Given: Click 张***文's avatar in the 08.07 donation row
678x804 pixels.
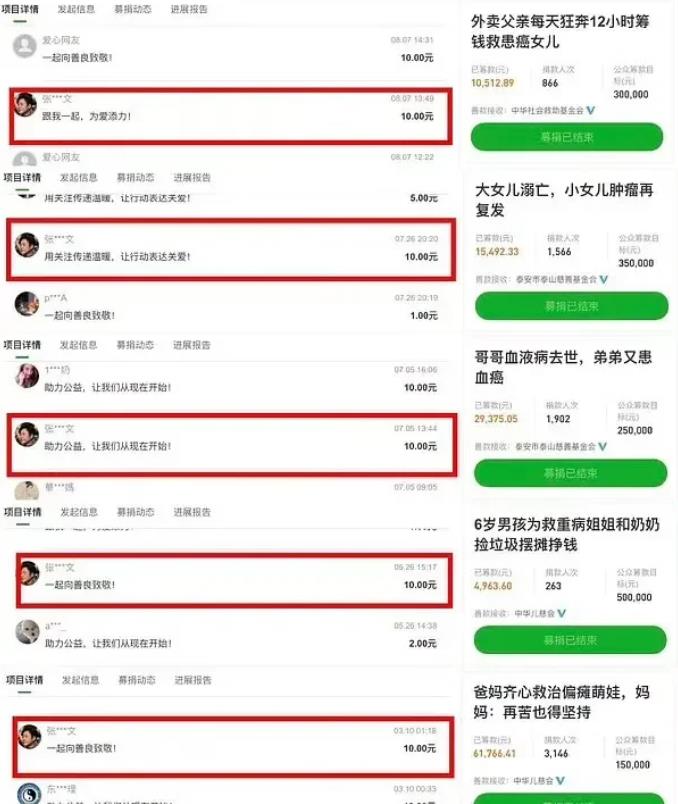Looking at the screenshot, I should pyautogui.click(x=25, y=105).
